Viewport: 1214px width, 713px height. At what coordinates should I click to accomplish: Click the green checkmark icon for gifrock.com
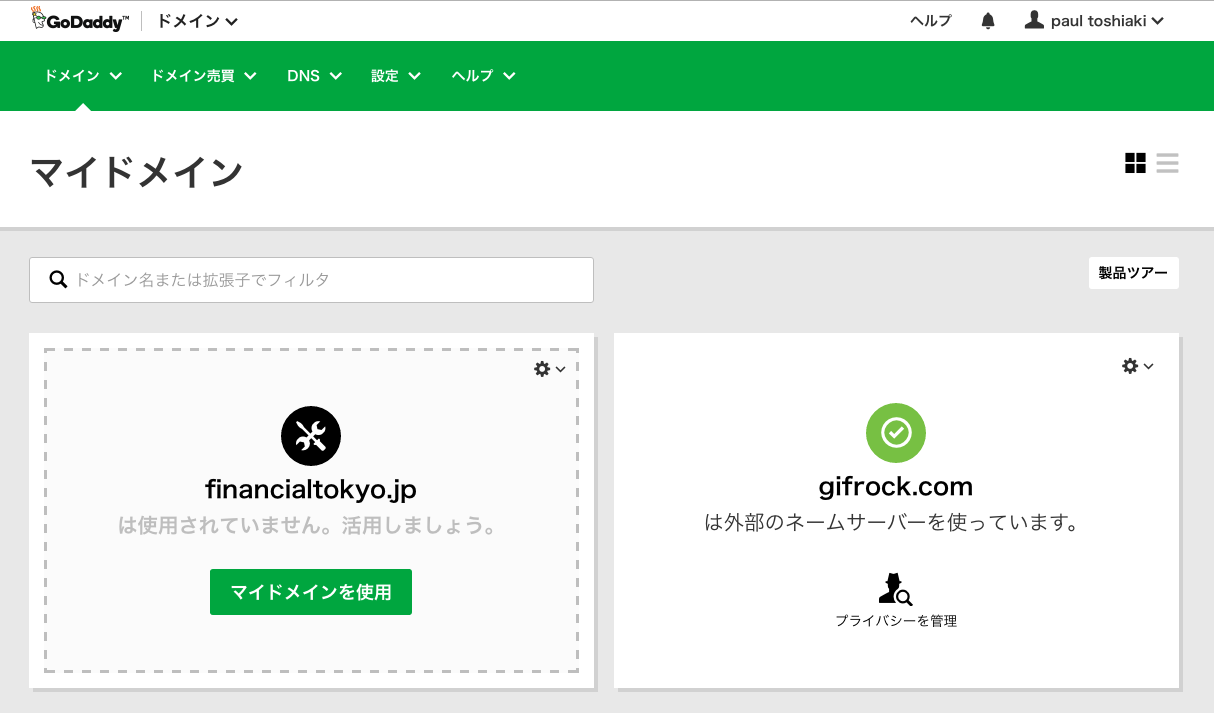click(x=896, y=433)
